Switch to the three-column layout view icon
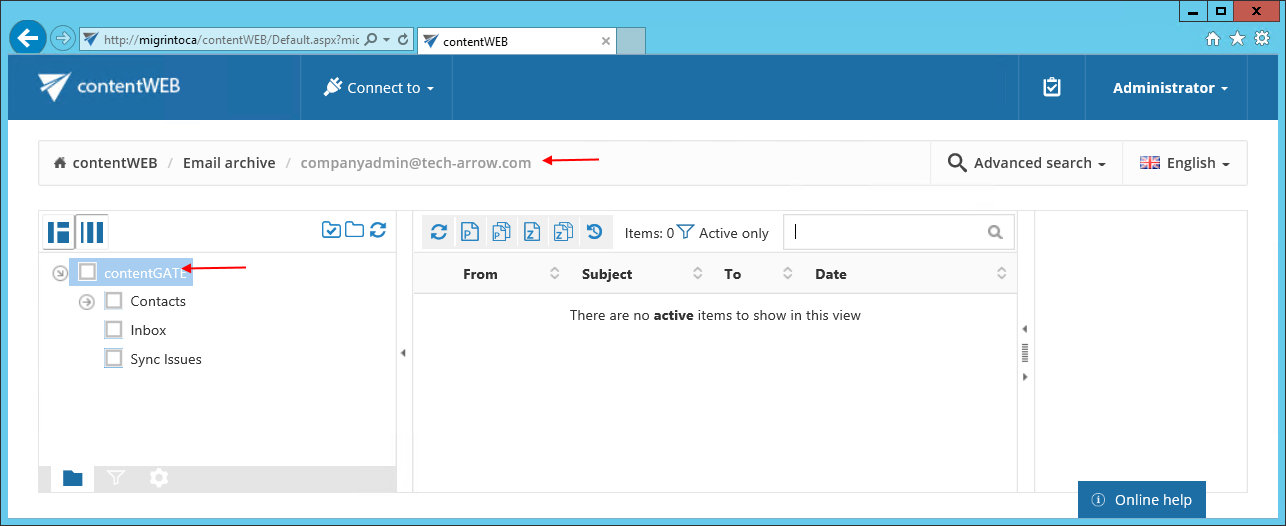Viewport: 1286px width, 526px height. (x=92, y=232)
